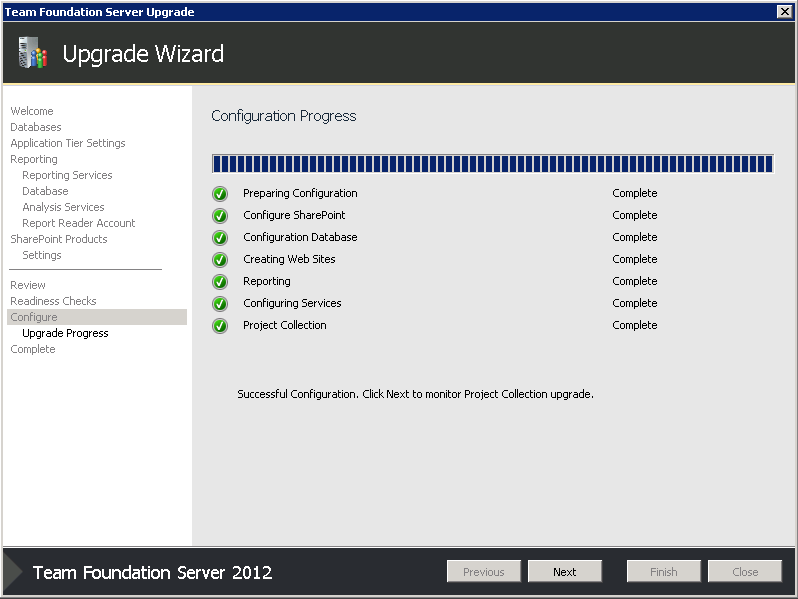The width and height of the screenshot is (798, 599).
Task: Select Complete step in sidebar
Action: pyautogui.click(x=33, y=349)
